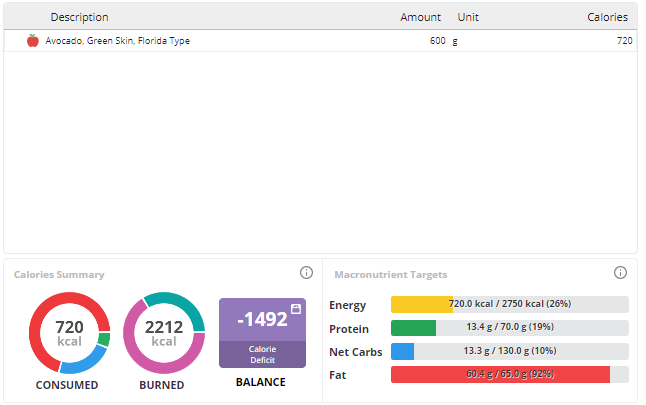
Task: Open Macronutrient Targets info icon
Action: click(x=620, y=272)
